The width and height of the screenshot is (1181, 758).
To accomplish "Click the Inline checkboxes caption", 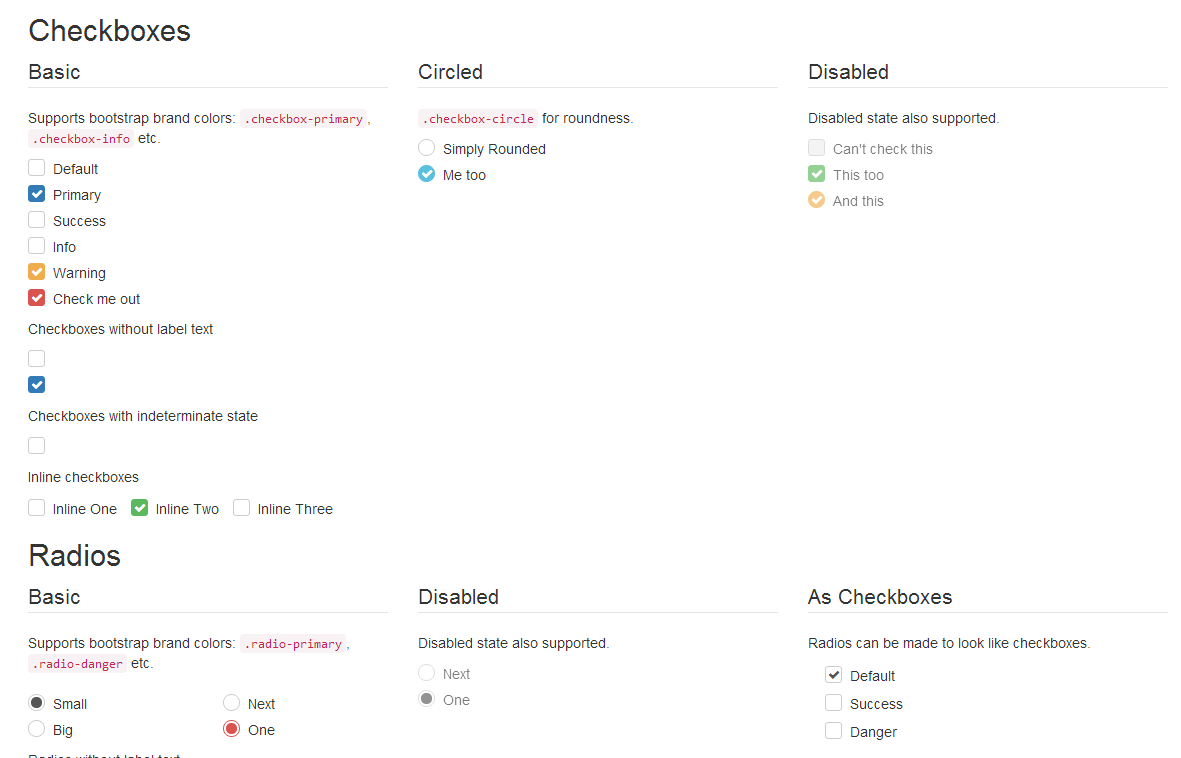I will coord(84,478).
